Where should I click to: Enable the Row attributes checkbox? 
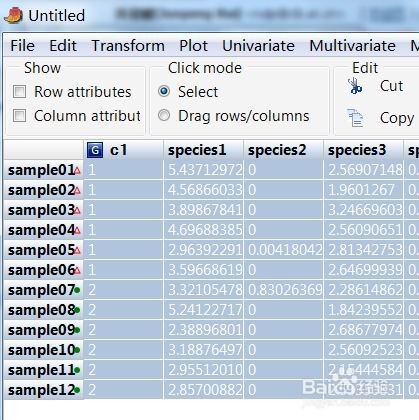(19, 91)
